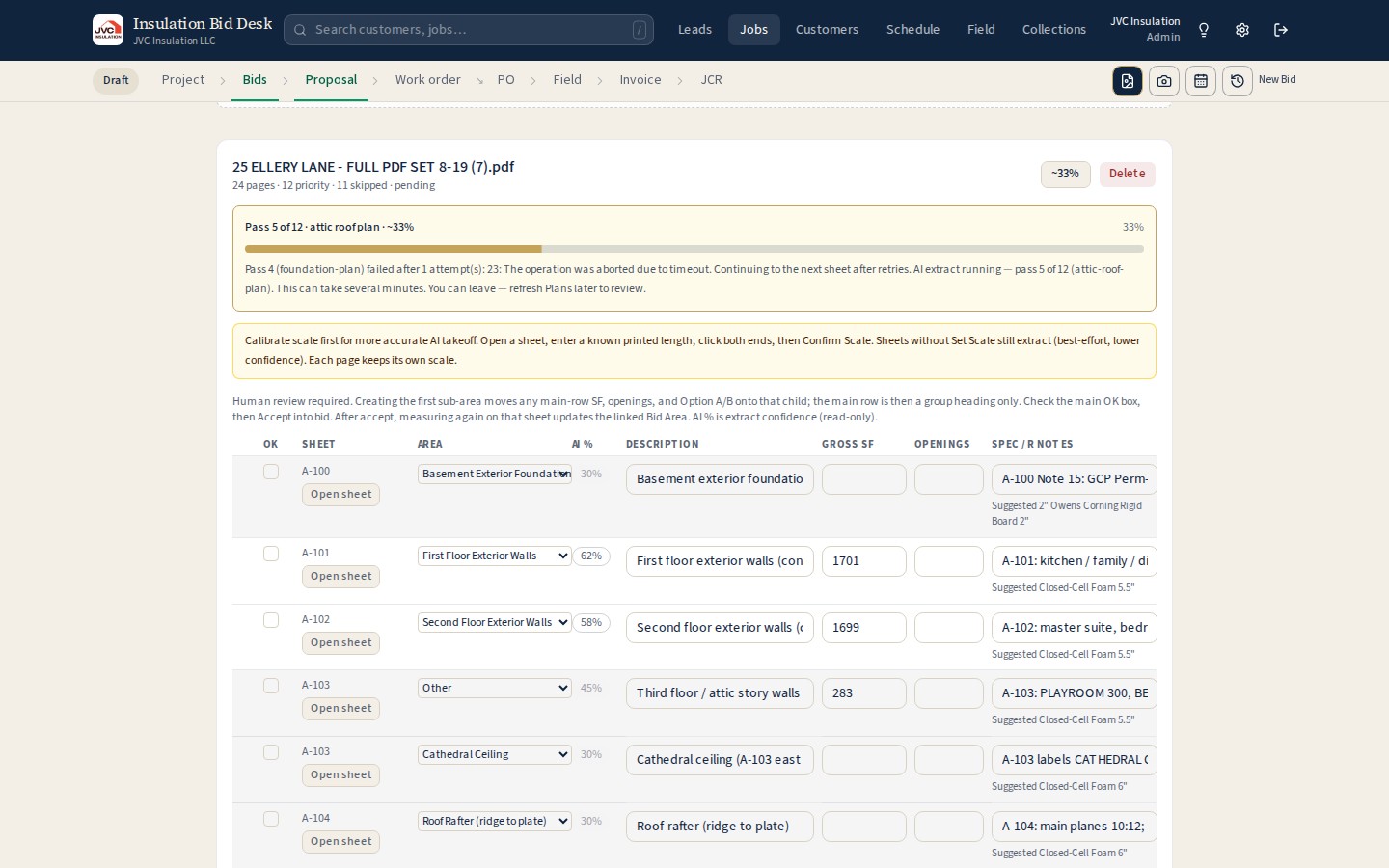
Task: Click the gross SF field showing 1699
Action: coord(864,628)
